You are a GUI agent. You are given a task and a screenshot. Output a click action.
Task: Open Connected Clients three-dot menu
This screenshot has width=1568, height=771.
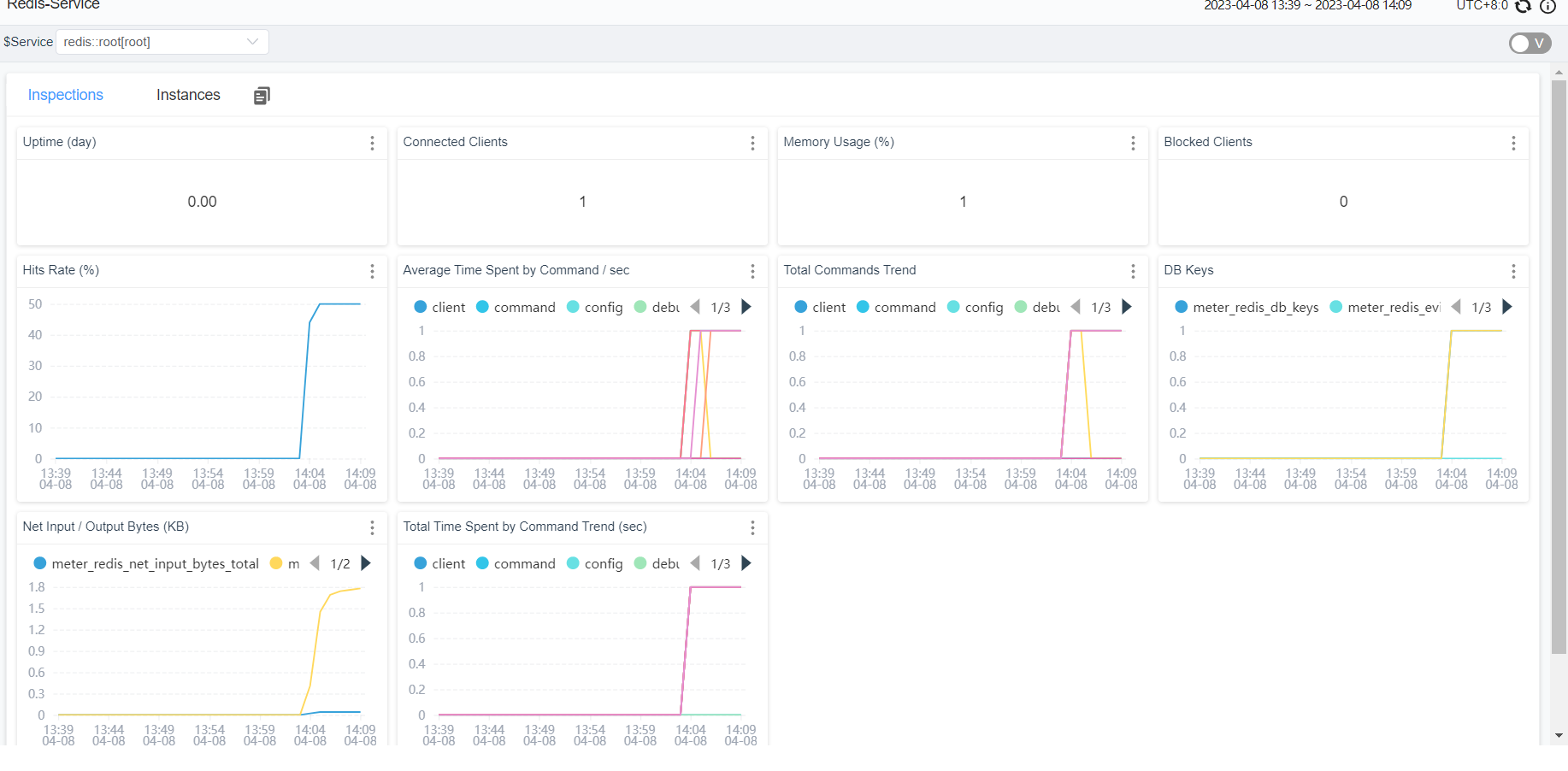pyautogui.click(x=752, y=143)
